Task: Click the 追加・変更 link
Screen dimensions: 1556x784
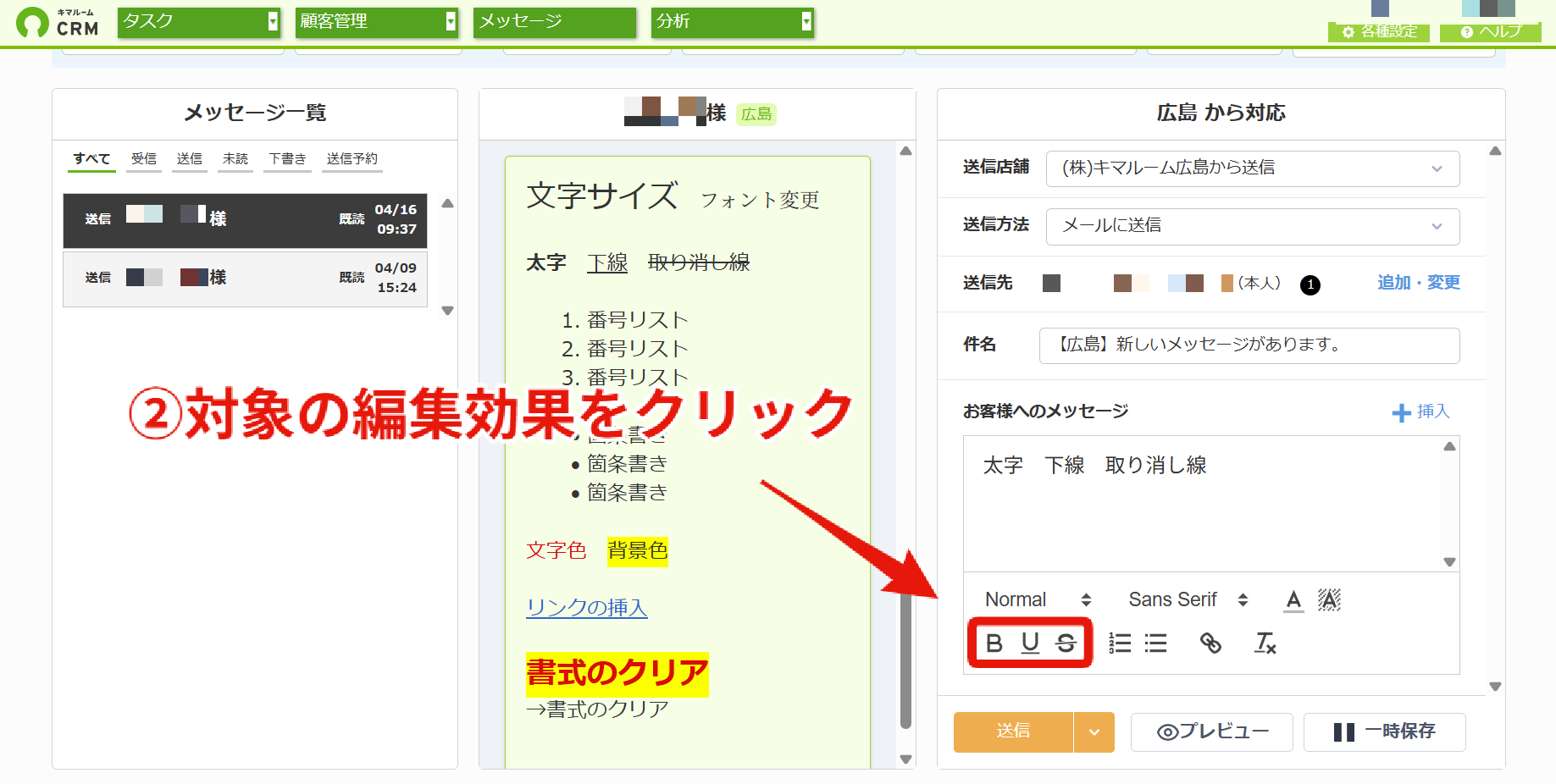Action: click(x=1419, y=283)
